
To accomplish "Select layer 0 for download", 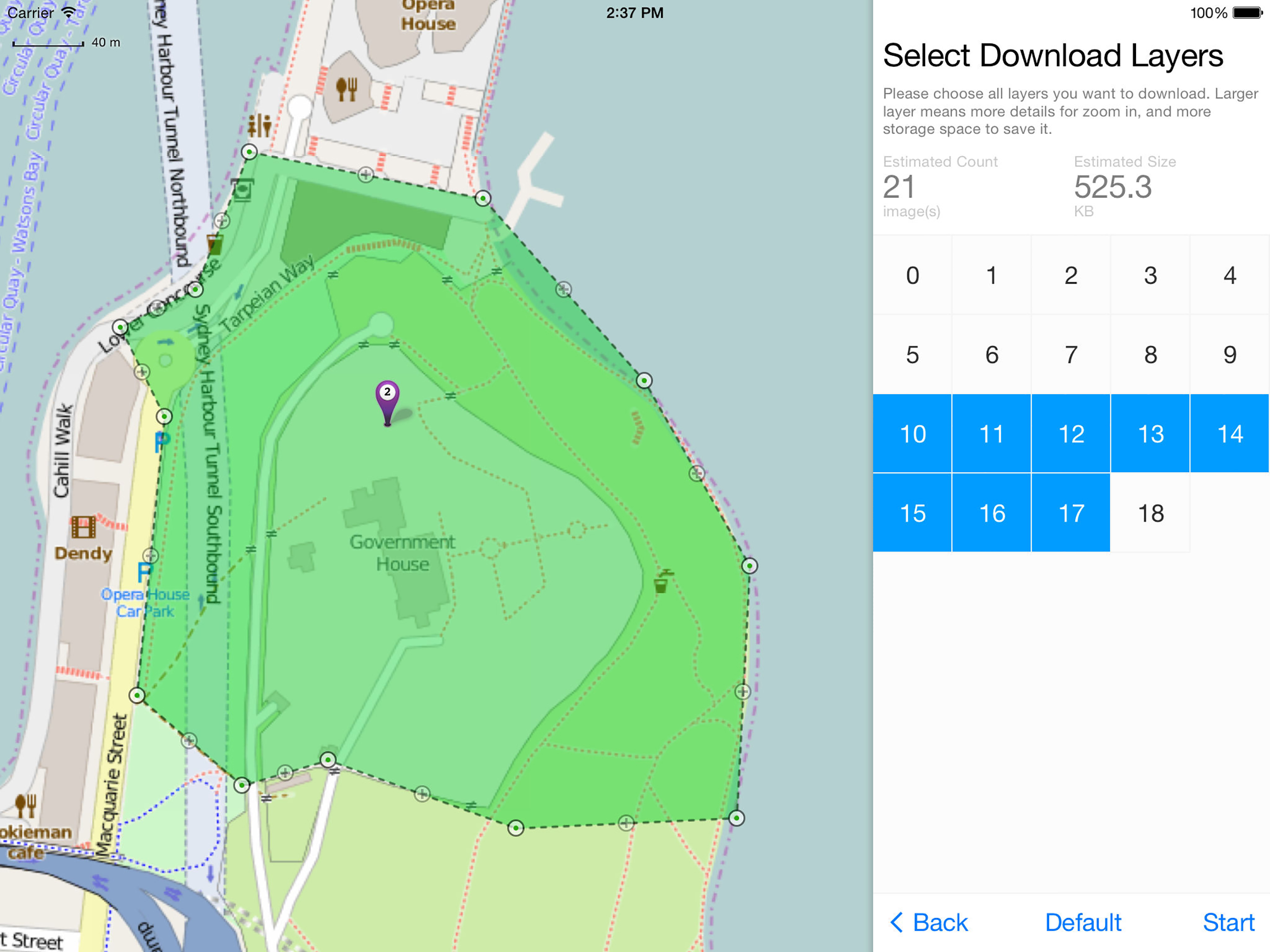I will (x=912, y=275).
